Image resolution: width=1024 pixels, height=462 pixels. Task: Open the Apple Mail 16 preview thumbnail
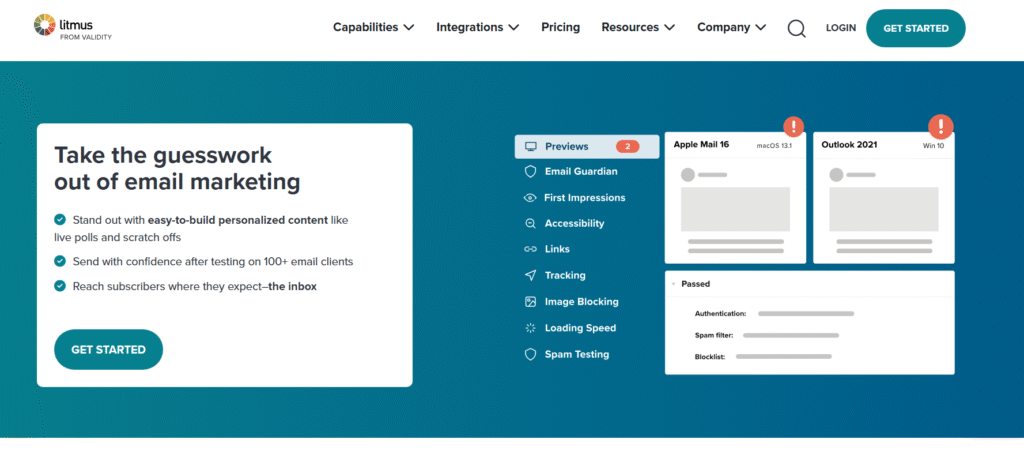735,198
